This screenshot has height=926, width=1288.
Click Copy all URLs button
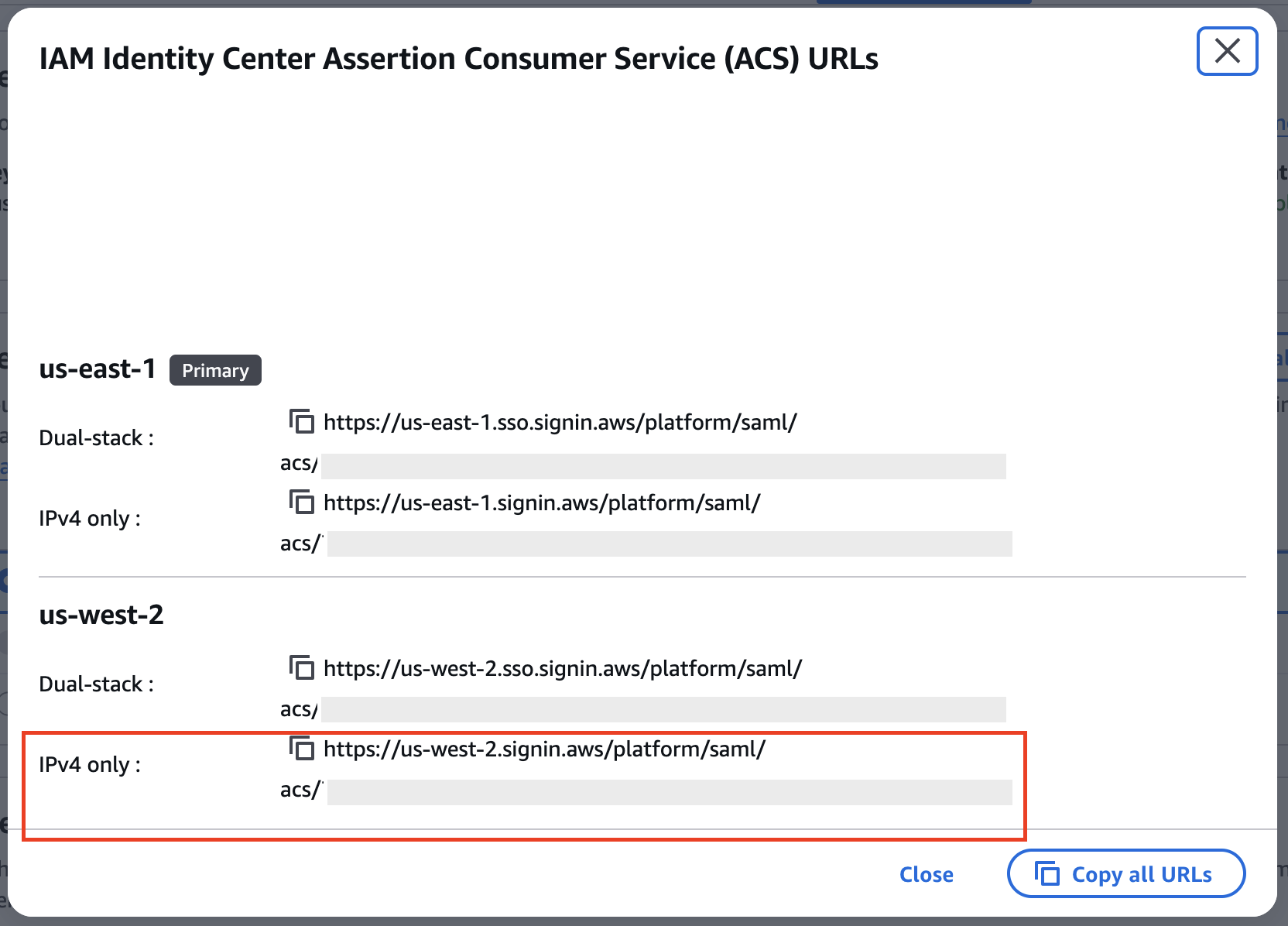(x=1125, y=874)
